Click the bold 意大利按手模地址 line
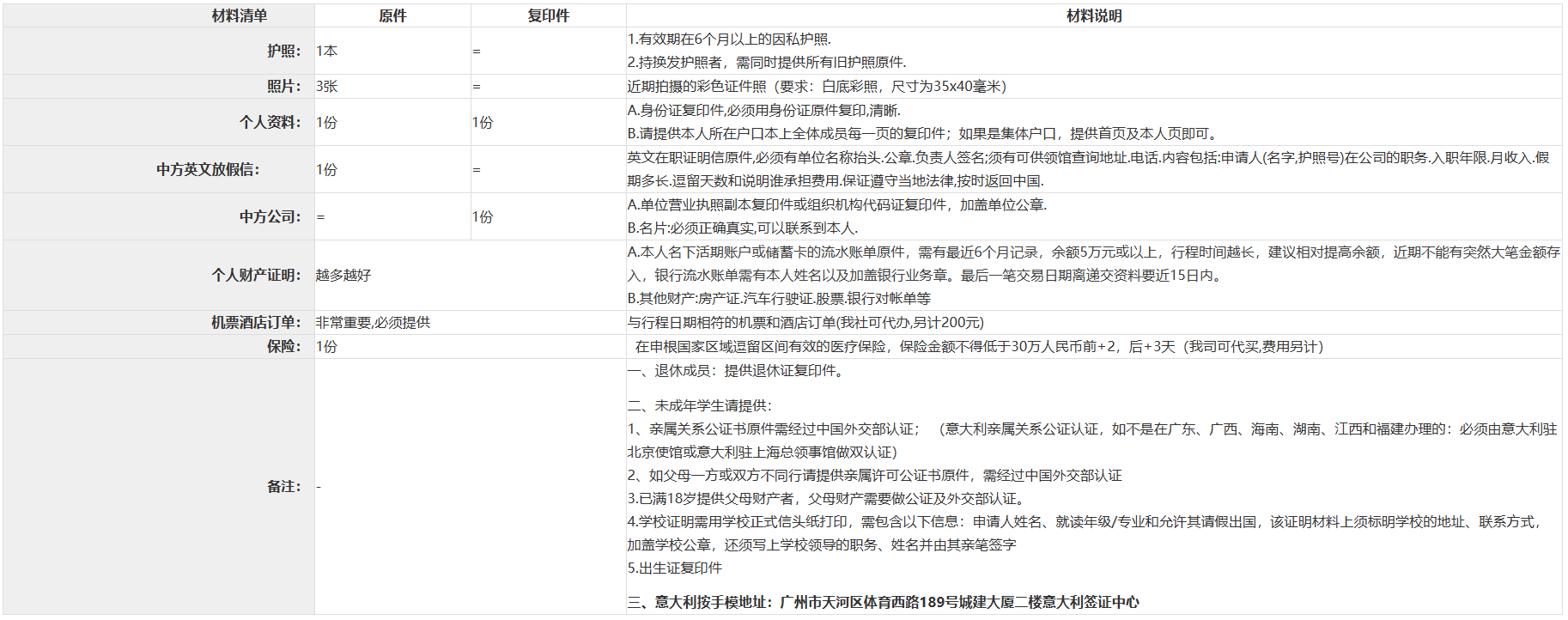Viewport: 1568px width, 620px height. click(x=883, y=602)
